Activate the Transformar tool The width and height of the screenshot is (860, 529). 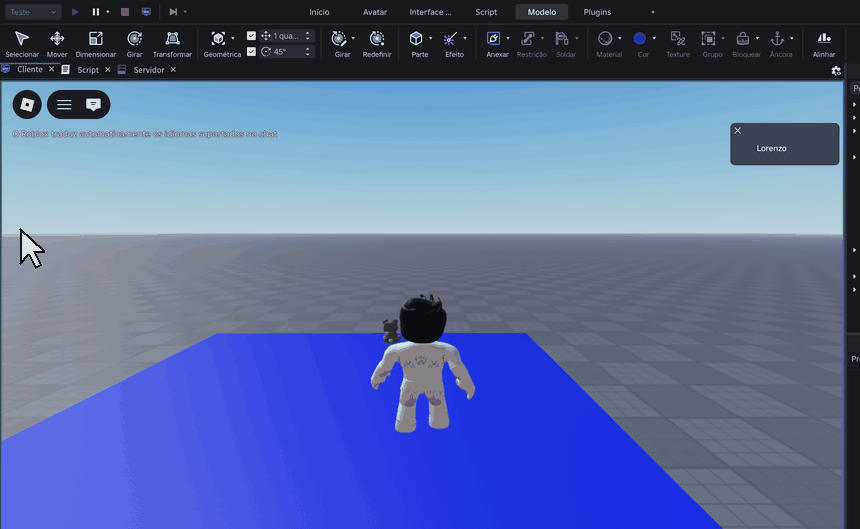(172, 44)
